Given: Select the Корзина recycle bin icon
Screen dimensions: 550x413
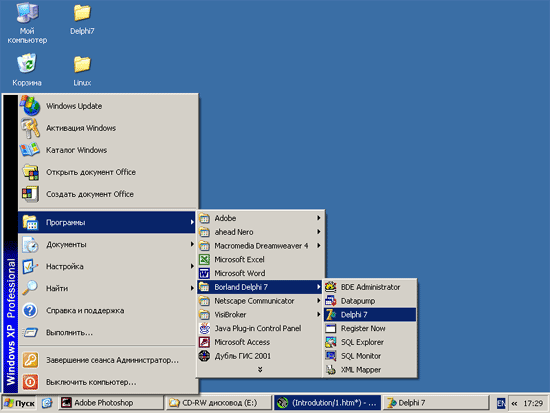Looking at the screenshot, I should click(27, 63).
